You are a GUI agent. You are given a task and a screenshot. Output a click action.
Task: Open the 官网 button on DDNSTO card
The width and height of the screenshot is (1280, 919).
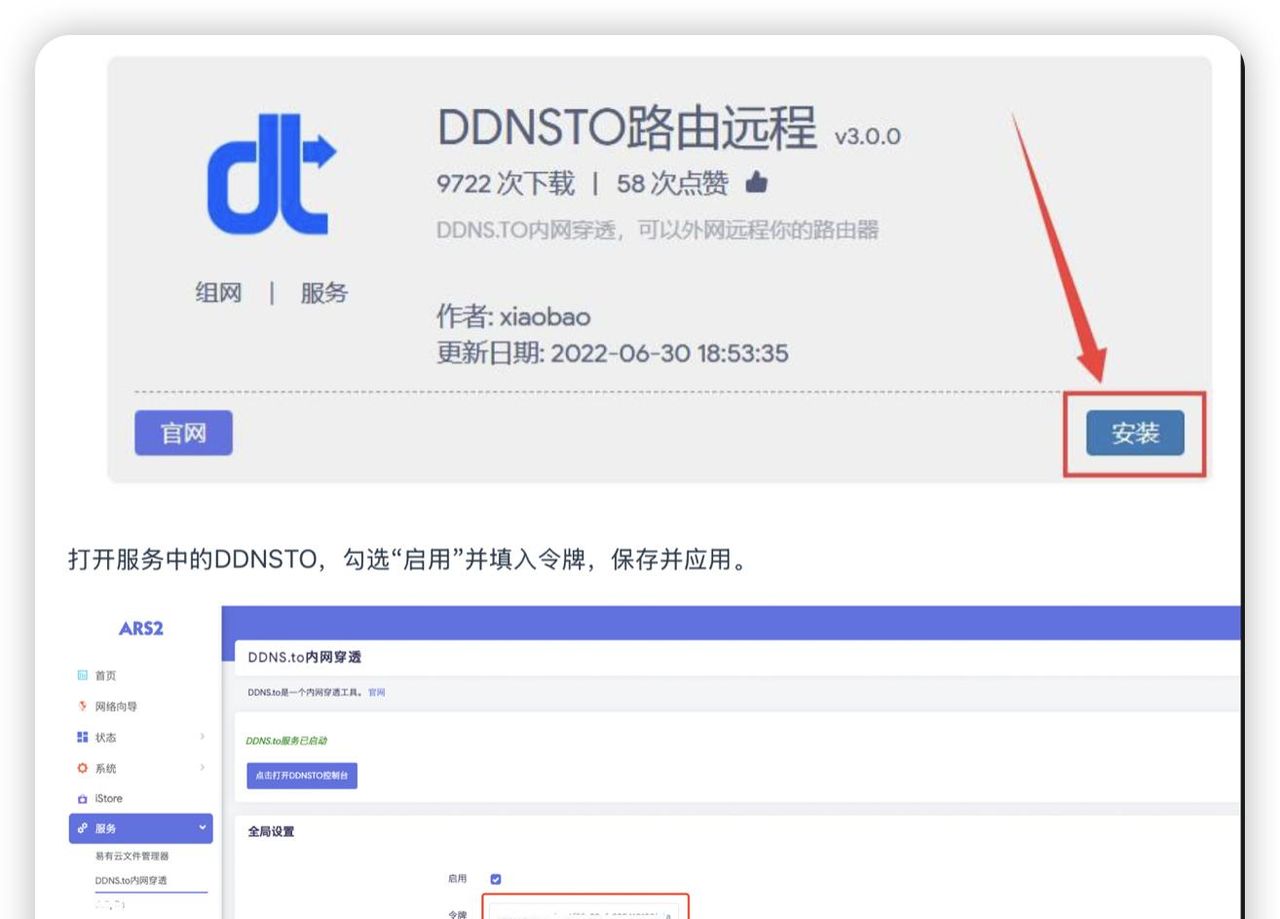click(x=183, y=433)
